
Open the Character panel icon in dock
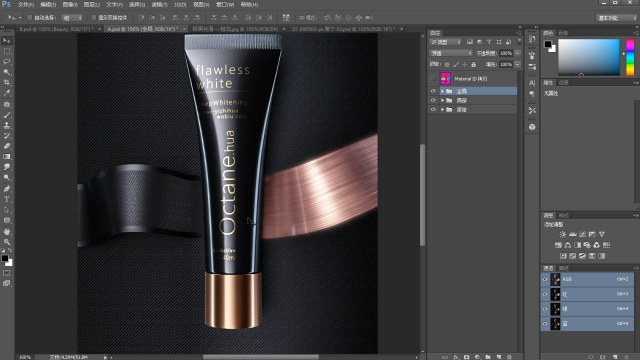532,83
